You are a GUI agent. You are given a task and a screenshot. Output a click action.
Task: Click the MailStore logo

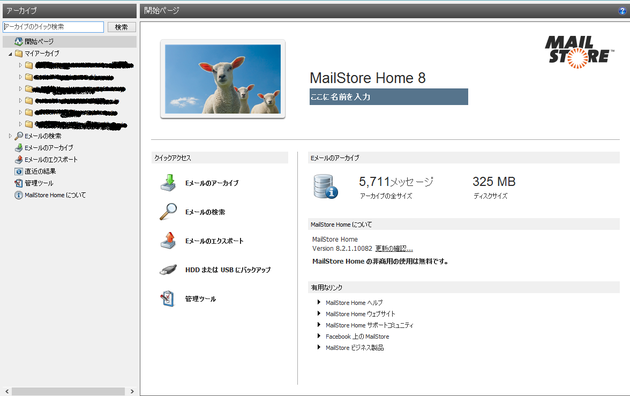(x=579, y=52)
